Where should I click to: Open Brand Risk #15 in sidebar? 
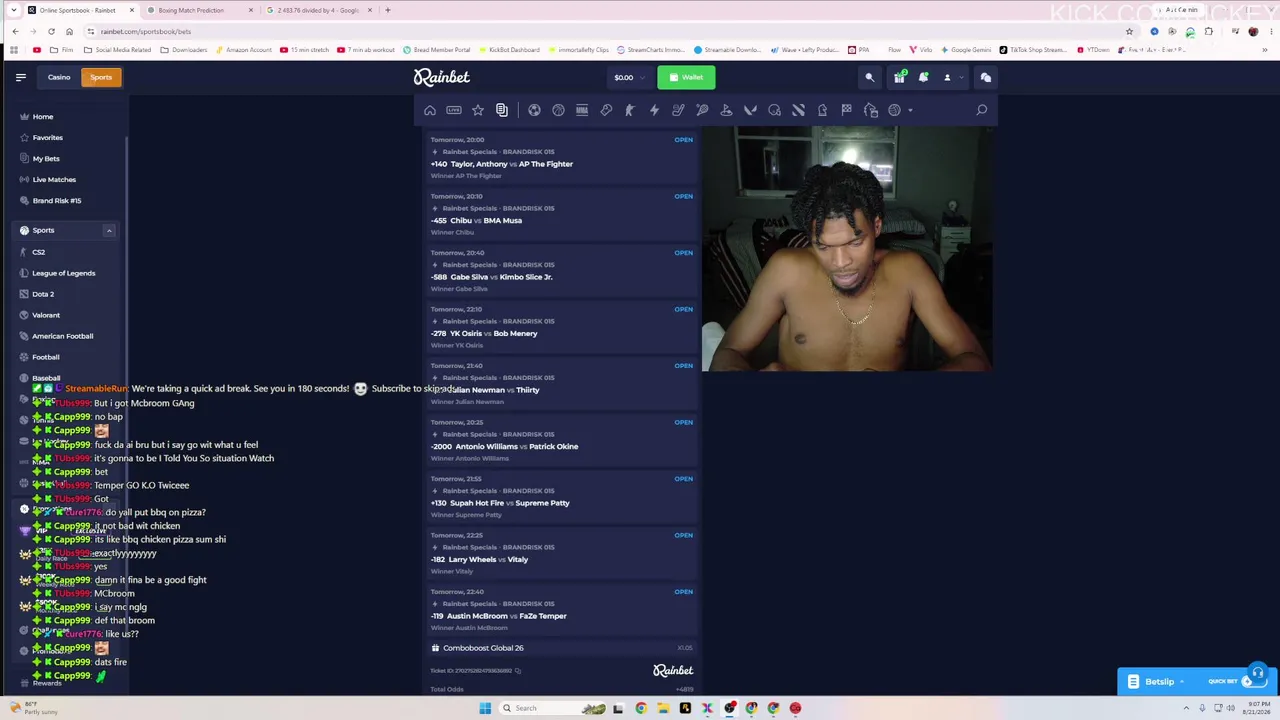(57, 200)
